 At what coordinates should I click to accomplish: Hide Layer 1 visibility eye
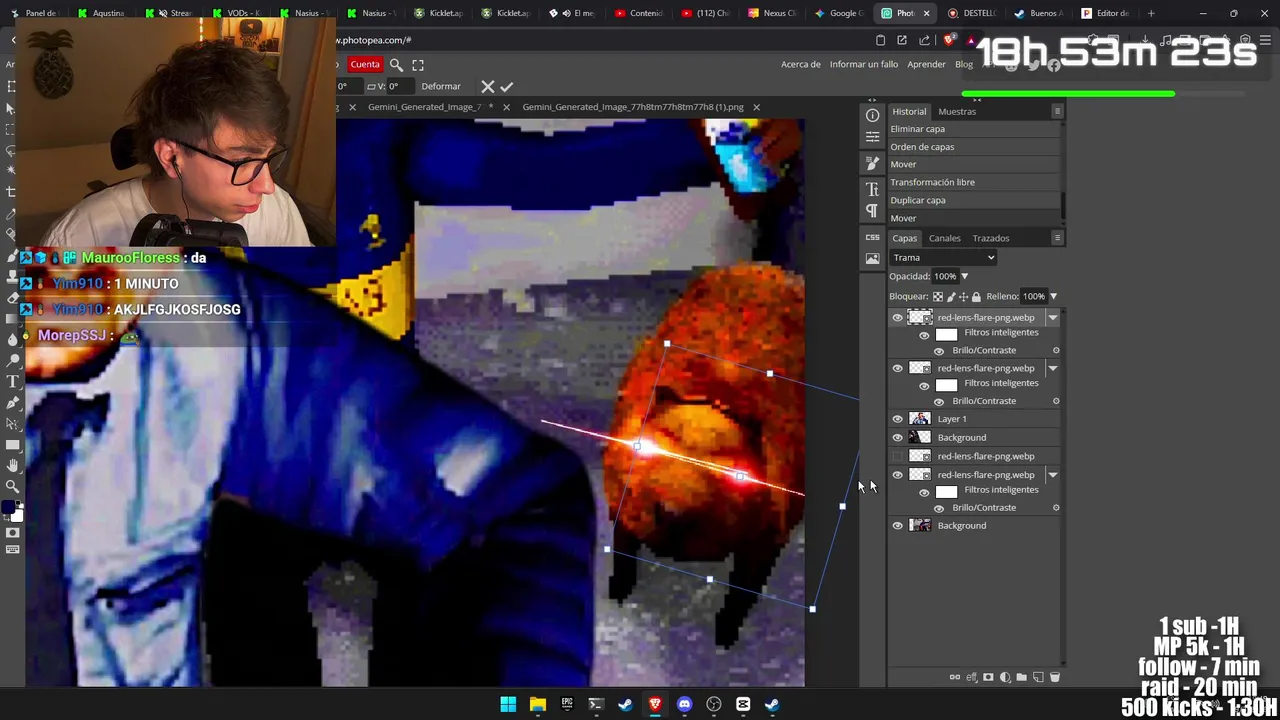[897, 419]
